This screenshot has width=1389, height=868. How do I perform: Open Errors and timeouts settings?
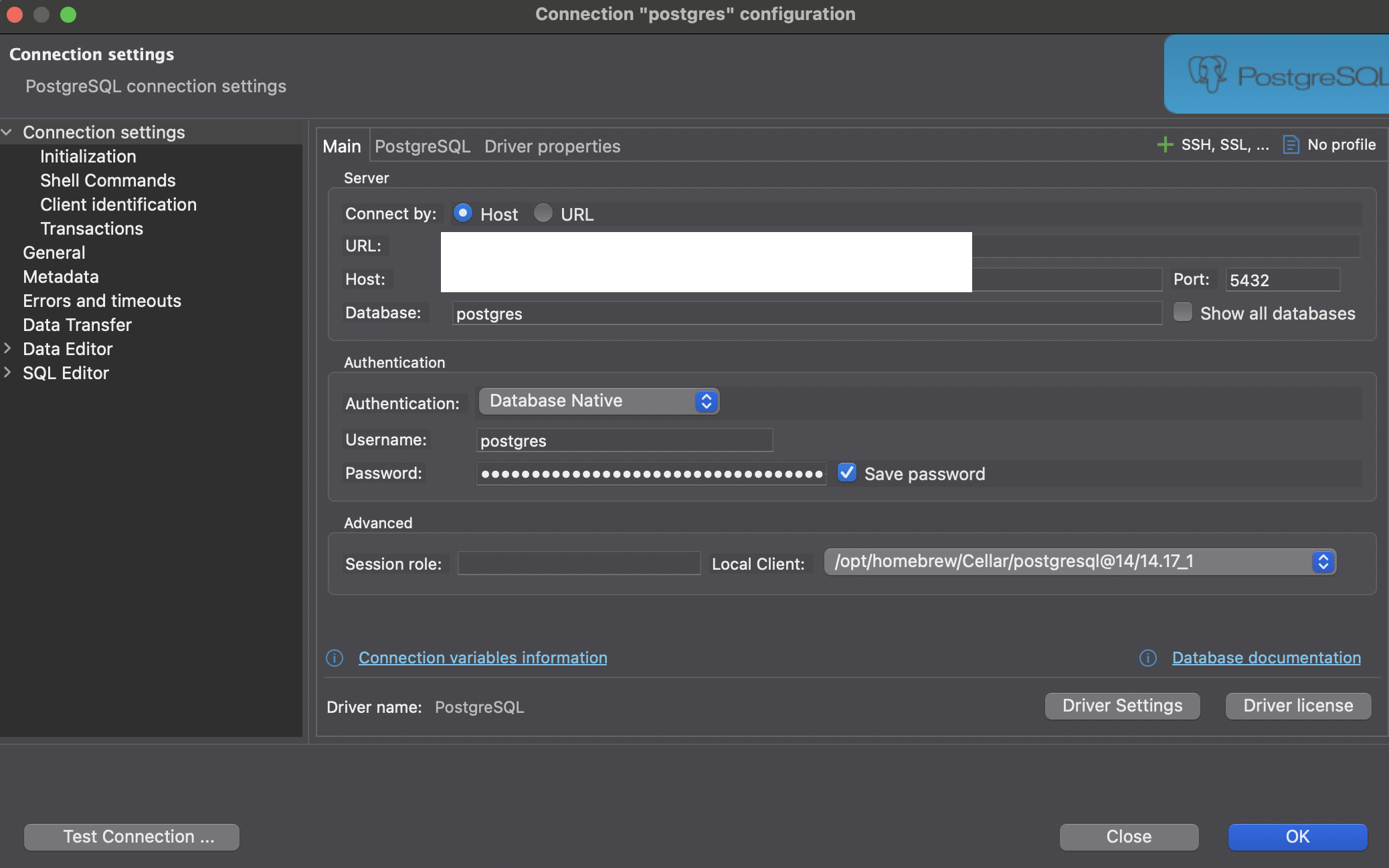pos(102,301)
